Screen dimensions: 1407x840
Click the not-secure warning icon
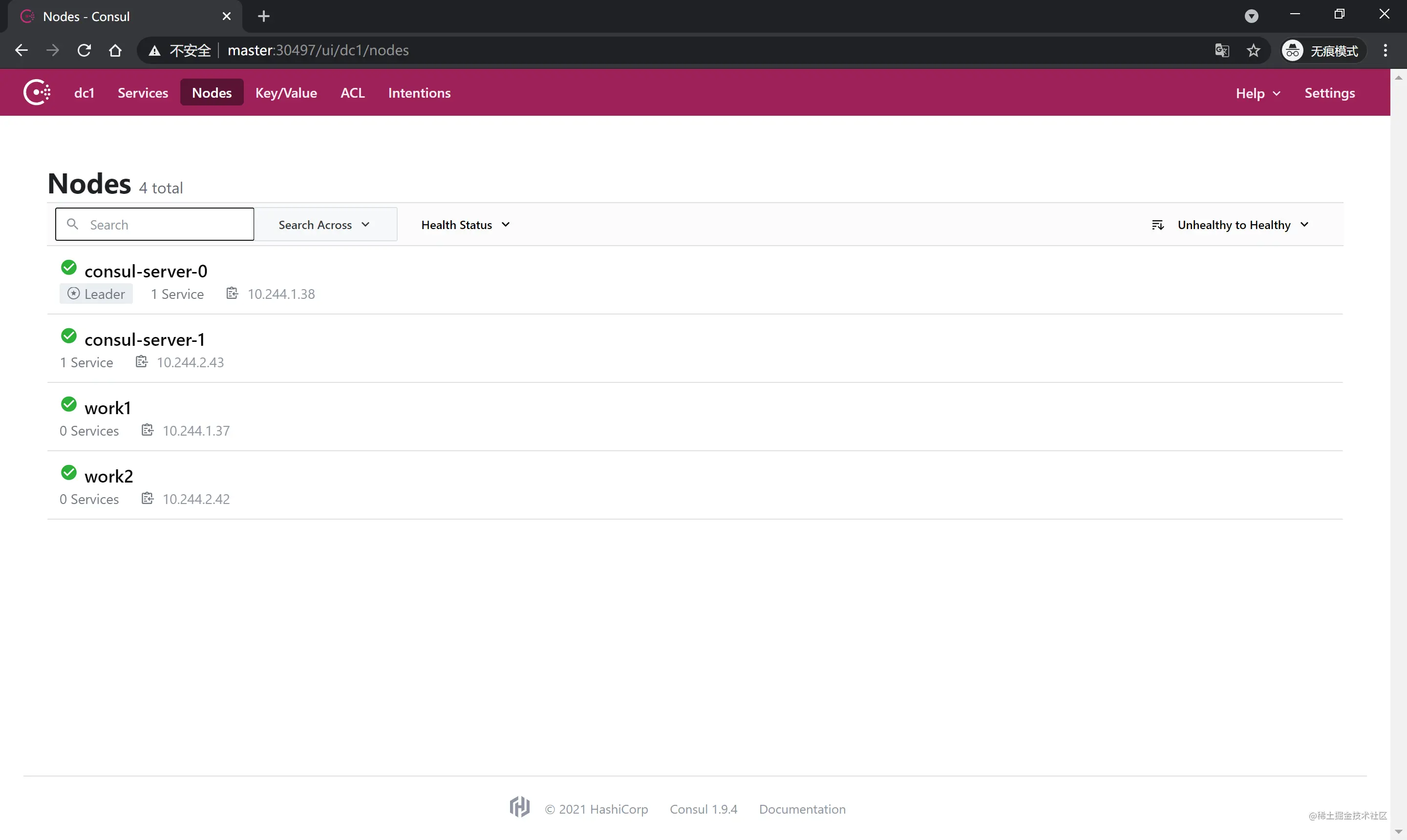click(154, 50)
